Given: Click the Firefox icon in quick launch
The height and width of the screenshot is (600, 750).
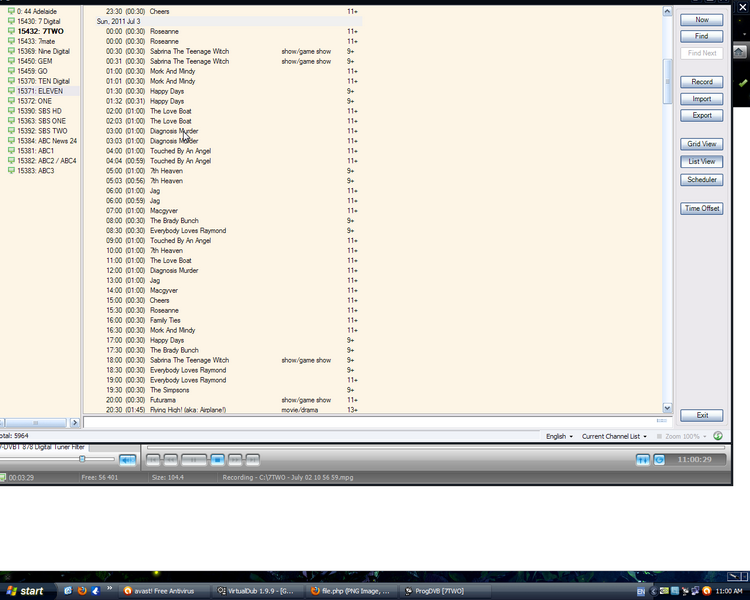Looking at the screenshot, I should click(82, 591).
